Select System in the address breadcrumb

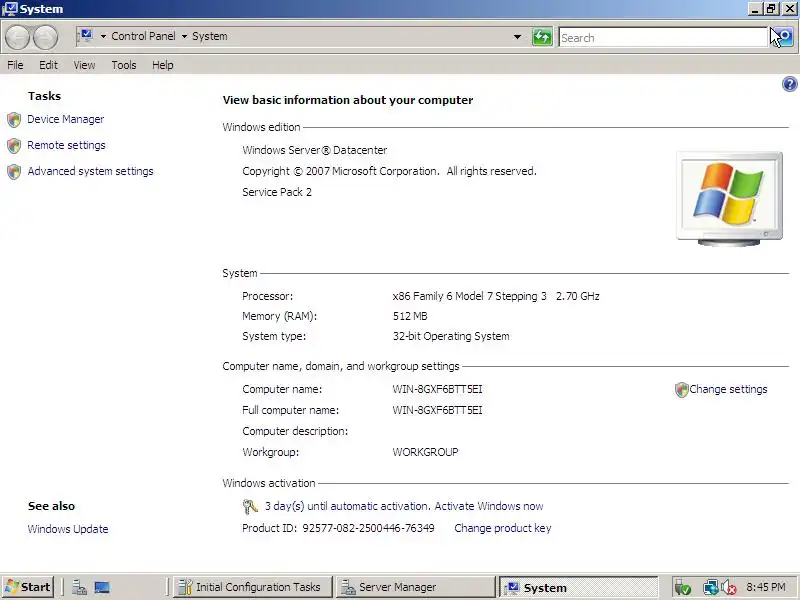pos(210,36)
